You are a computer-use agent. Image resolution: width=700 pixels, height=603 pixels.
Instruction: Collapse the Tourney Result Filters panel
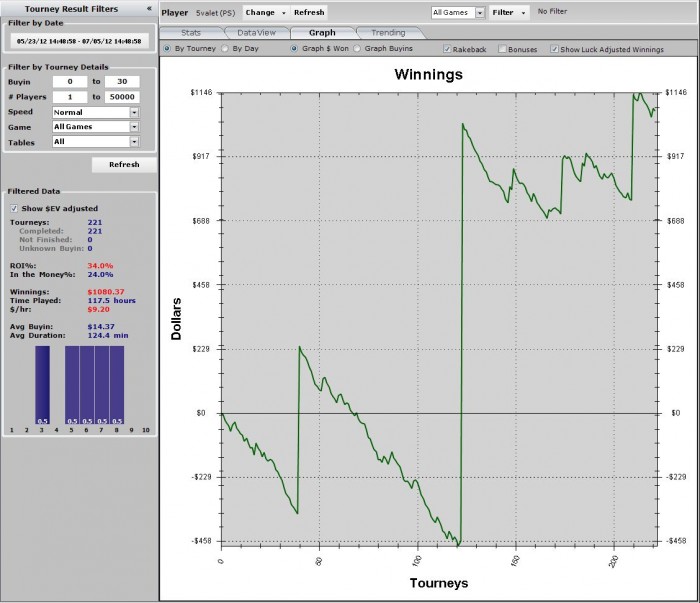(149, 8)
